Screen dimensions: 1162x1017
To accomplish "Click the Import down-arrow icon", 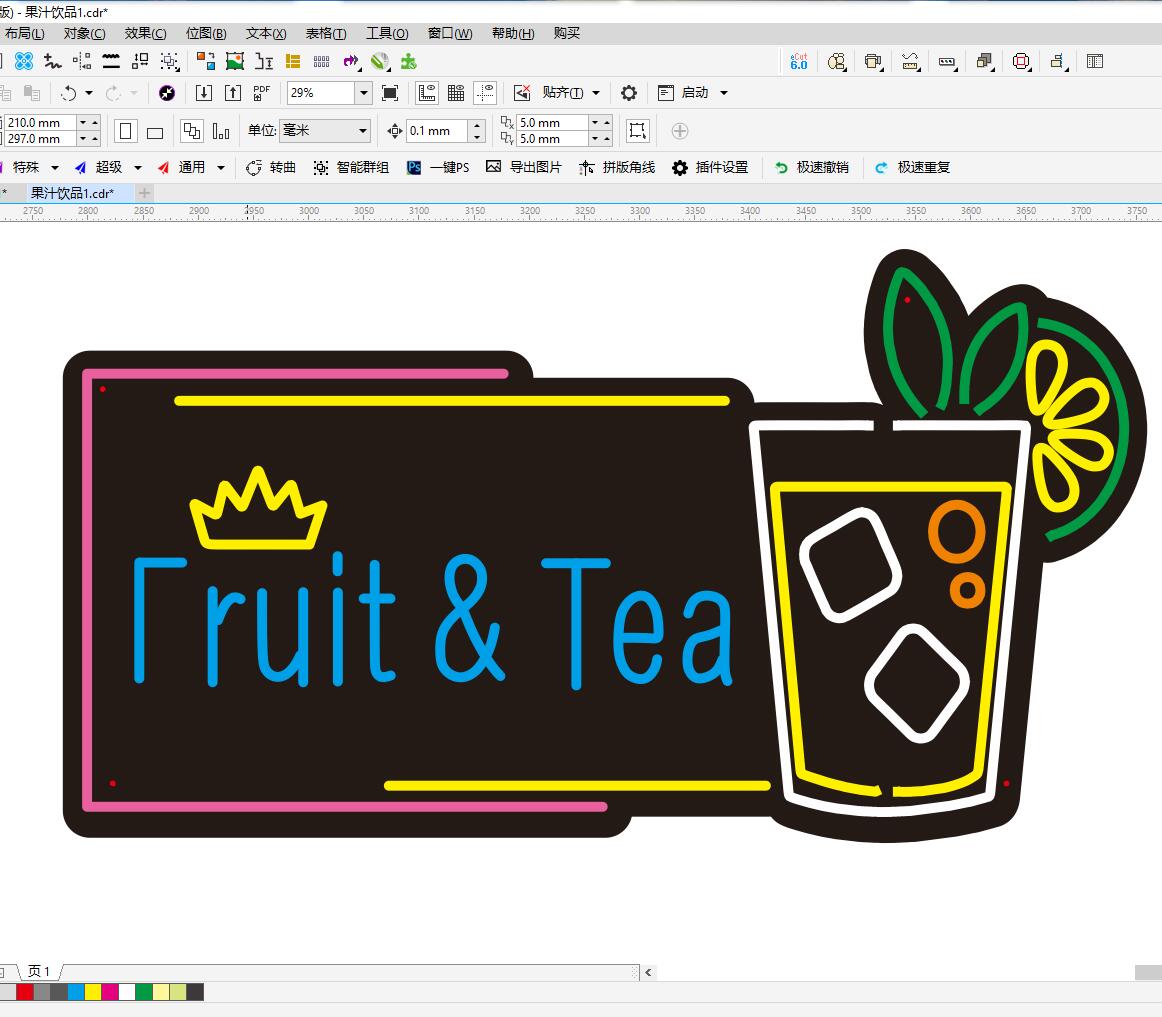I will point(204,93).
